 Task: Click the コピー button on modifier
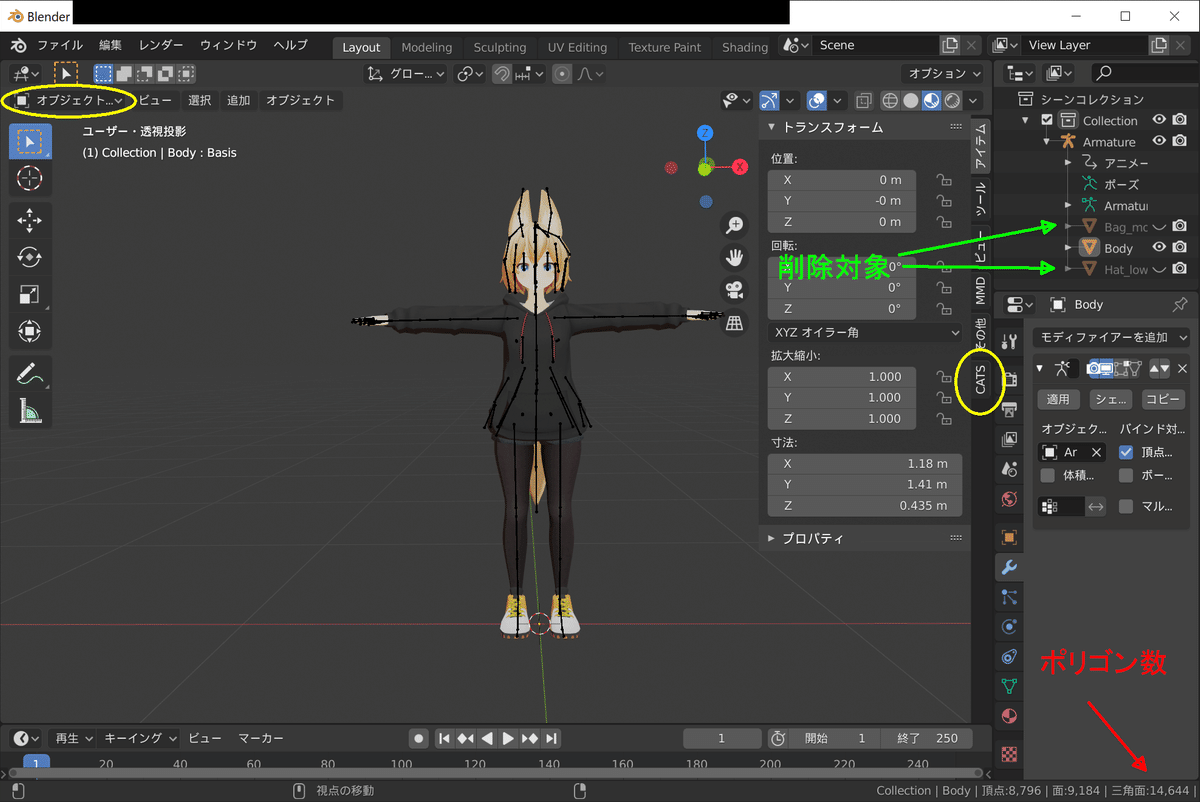click(1163, 399)
